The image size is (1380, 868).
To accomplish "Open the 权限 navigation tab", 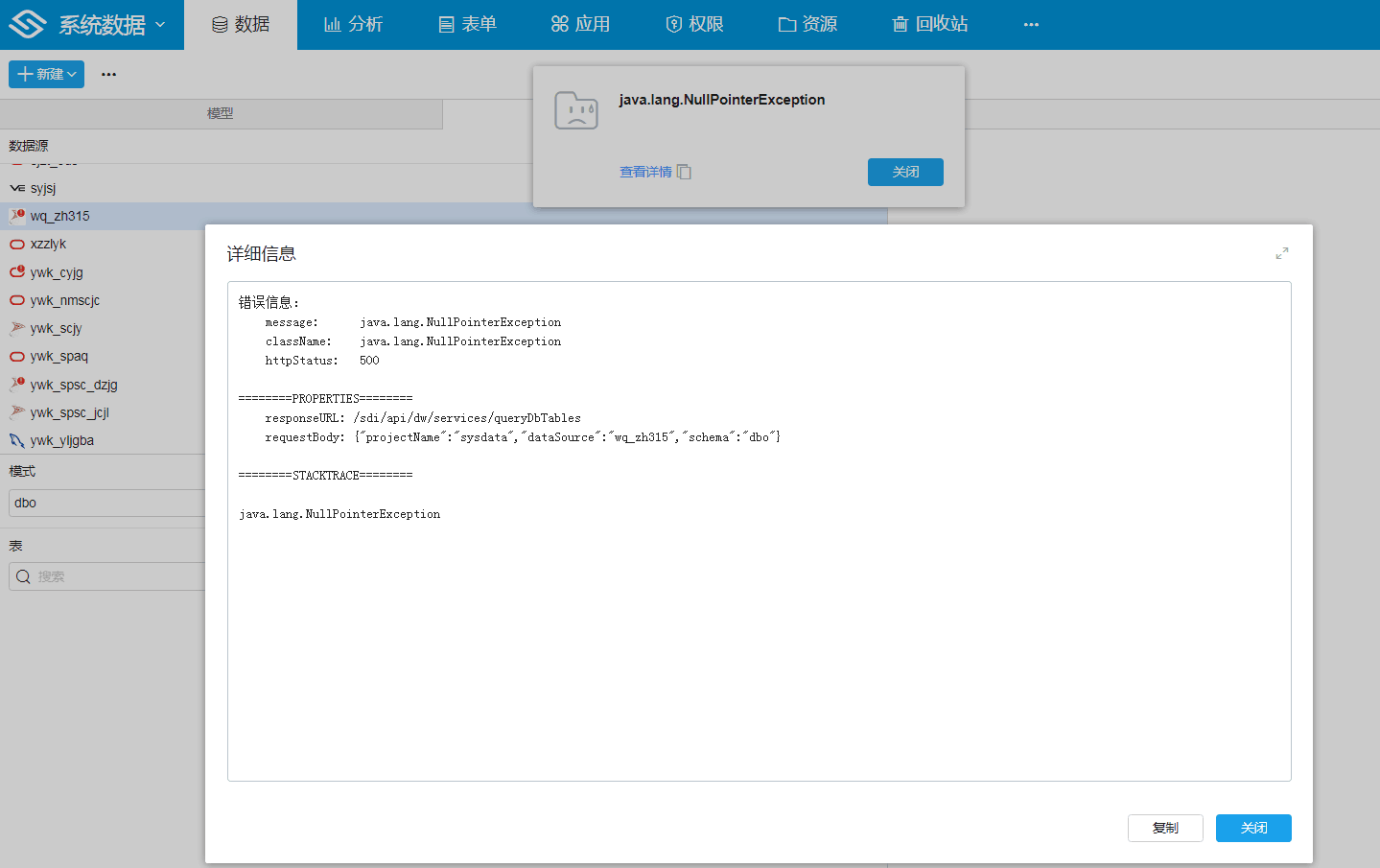I will point(694,25).
